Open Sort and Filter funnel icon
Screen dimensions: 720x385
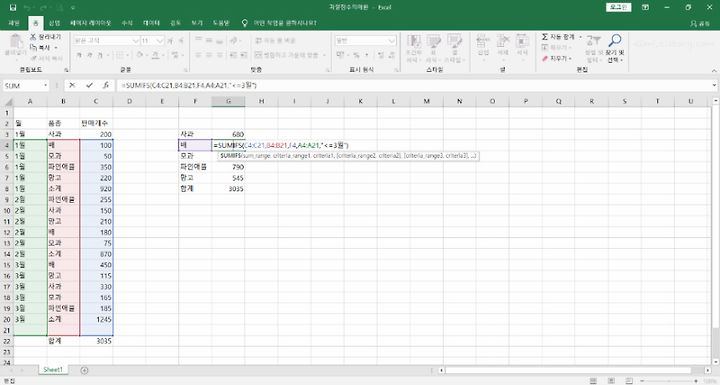pyautogui.click(x=593, y=41)
